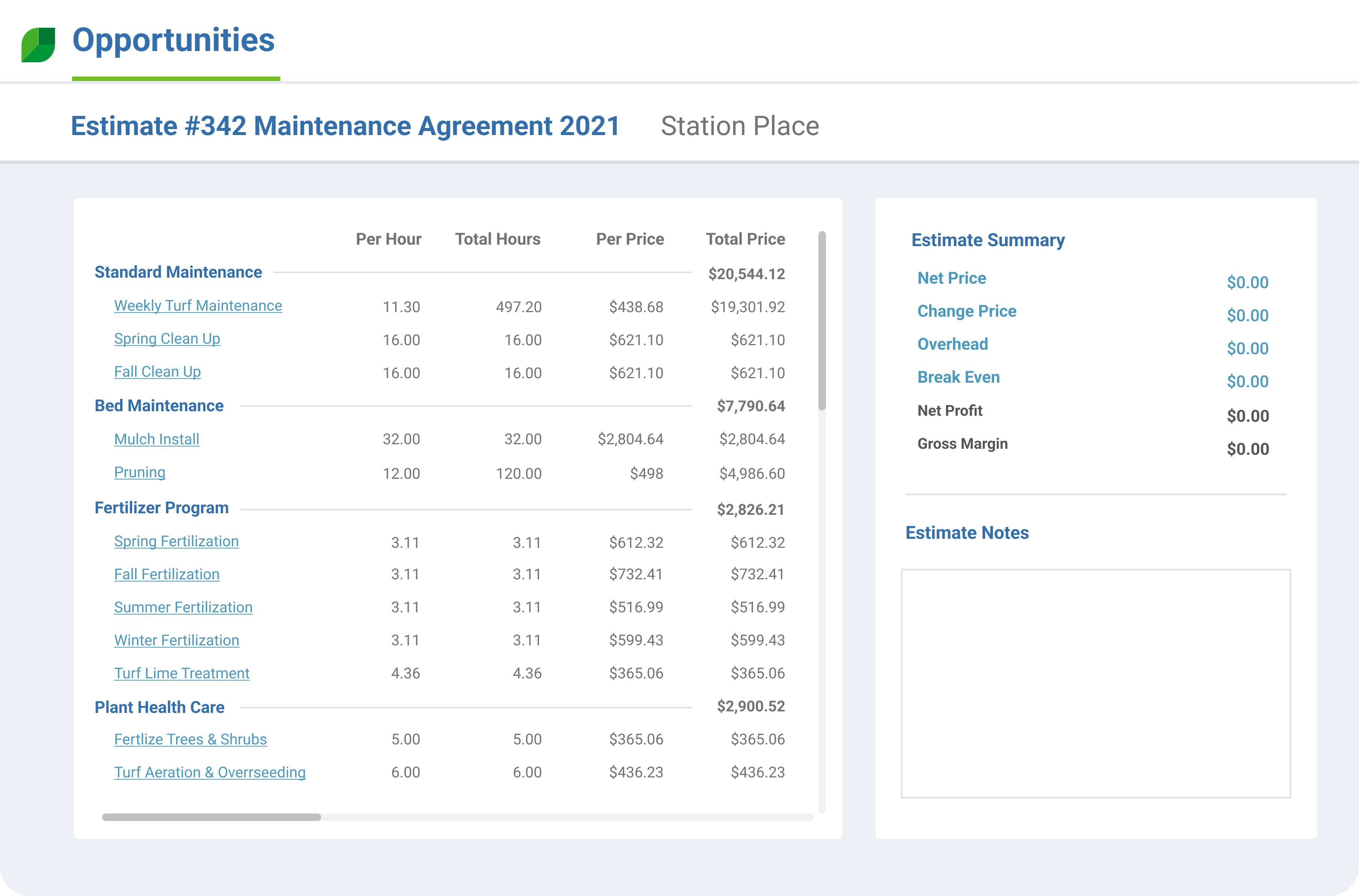
Task: Open Turf Aeration & Overrseeding details
Action: pos(210,772)
